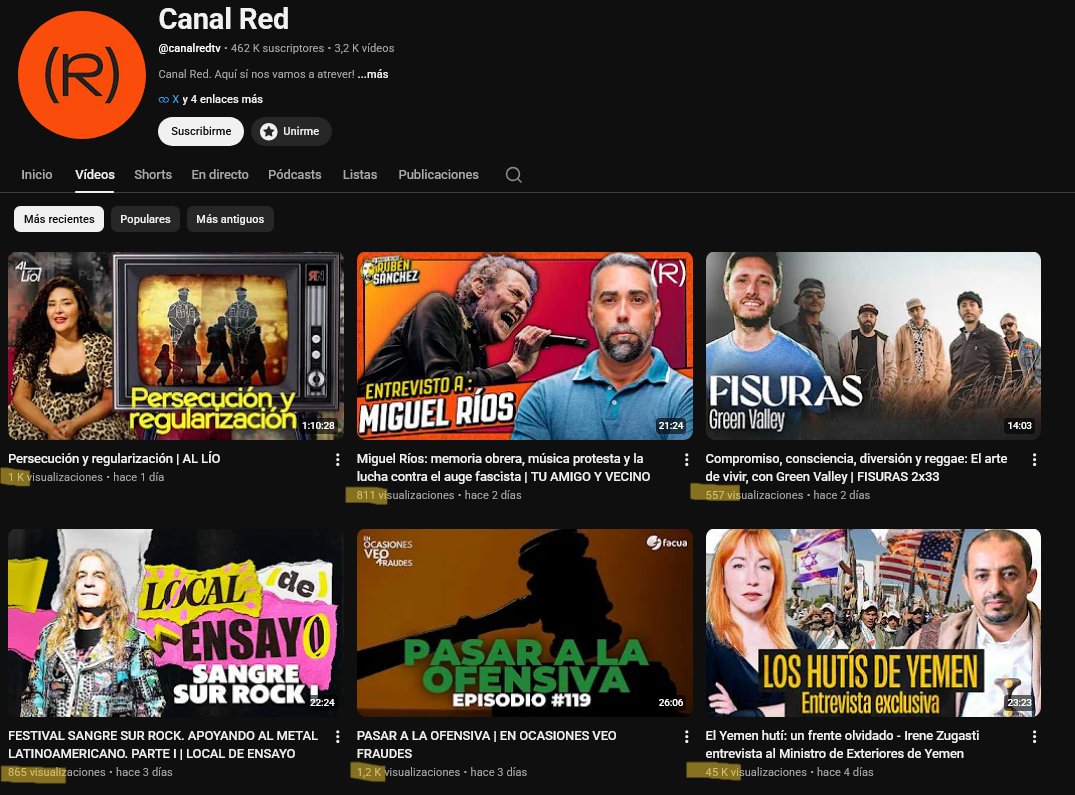Screen dimensions: 1075x795
Task: Select the Populares filter chip
Action: pos(145,219)
